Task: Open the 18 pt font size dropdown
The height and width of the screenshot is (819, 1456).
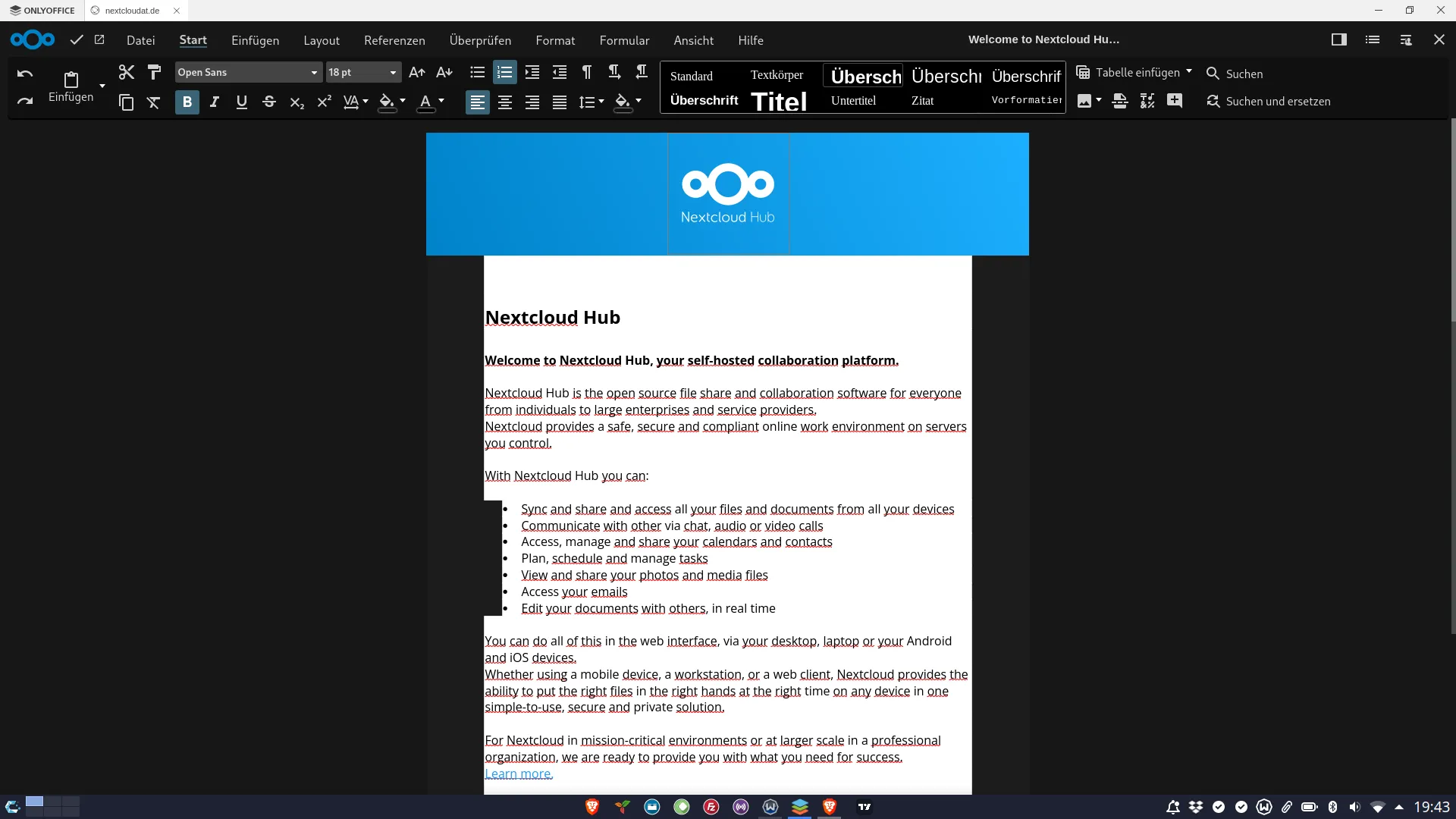Action: (393, 73)
